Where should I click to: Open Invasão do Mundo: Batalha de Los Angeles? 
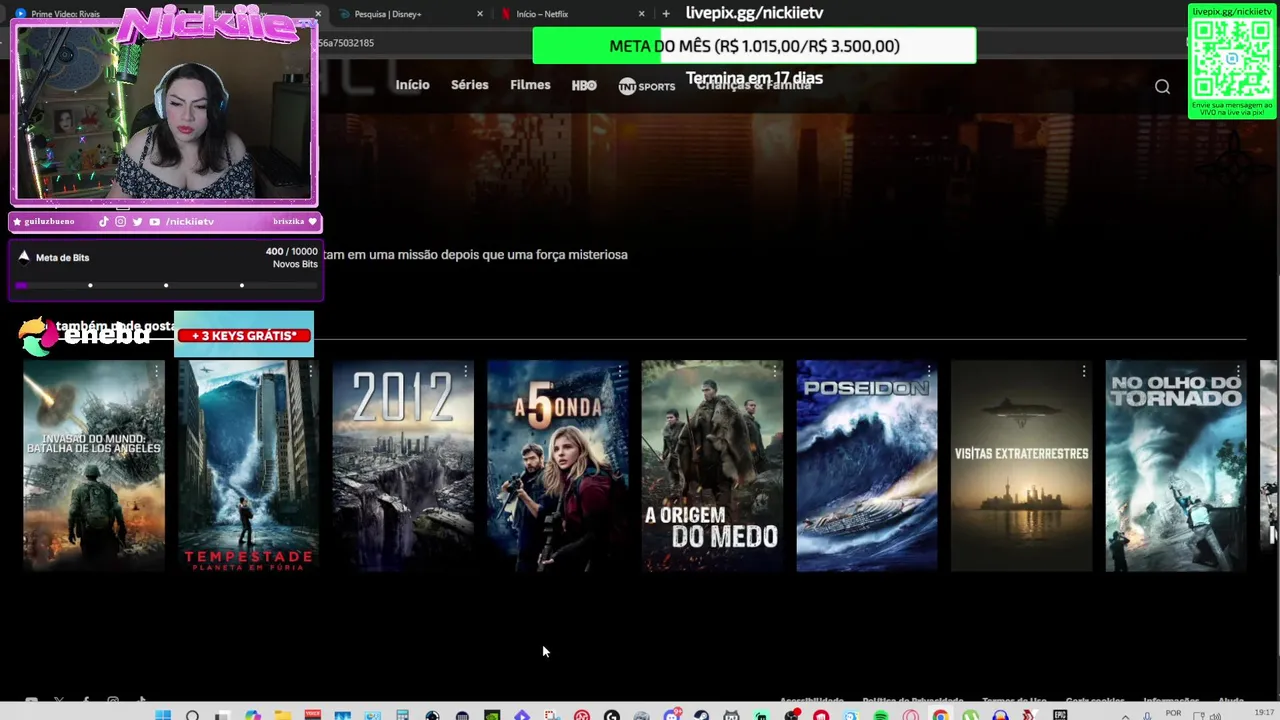point(94,466)
